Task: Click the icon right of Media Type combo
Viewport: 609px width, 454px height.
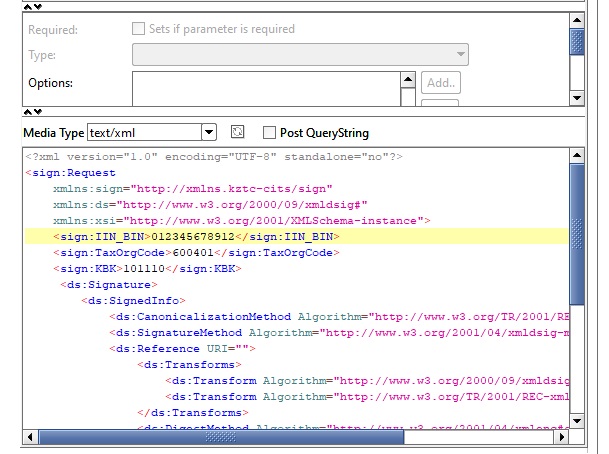Action: (237, 132)
